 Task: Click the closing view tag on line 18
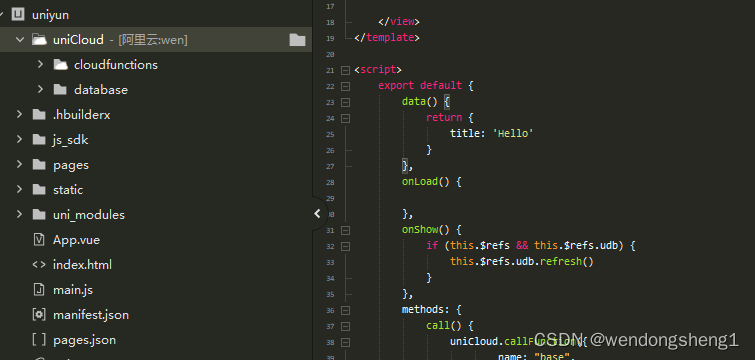399,22
